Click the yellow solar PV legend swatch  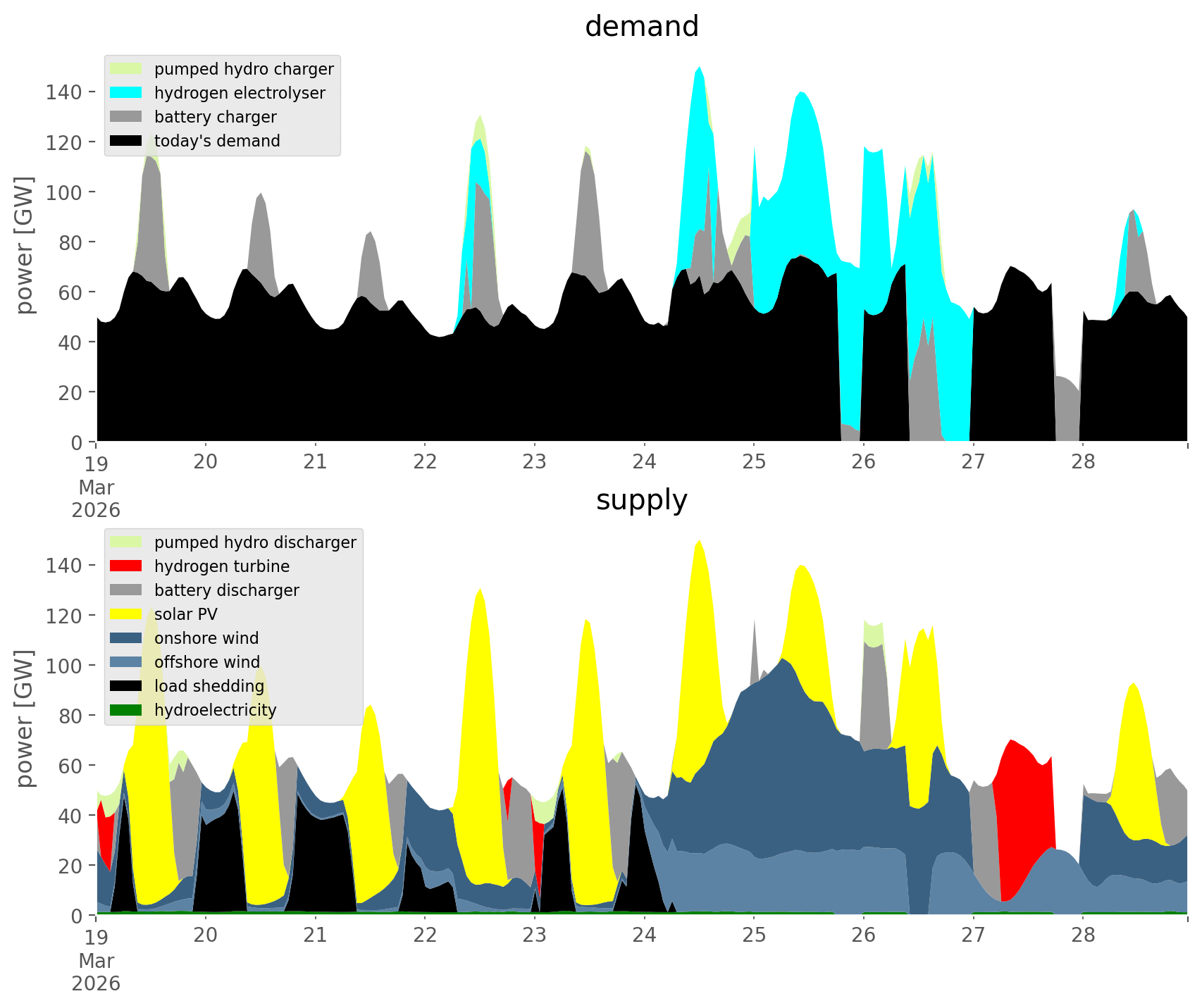pyautogui.click(x=126, y=614)
